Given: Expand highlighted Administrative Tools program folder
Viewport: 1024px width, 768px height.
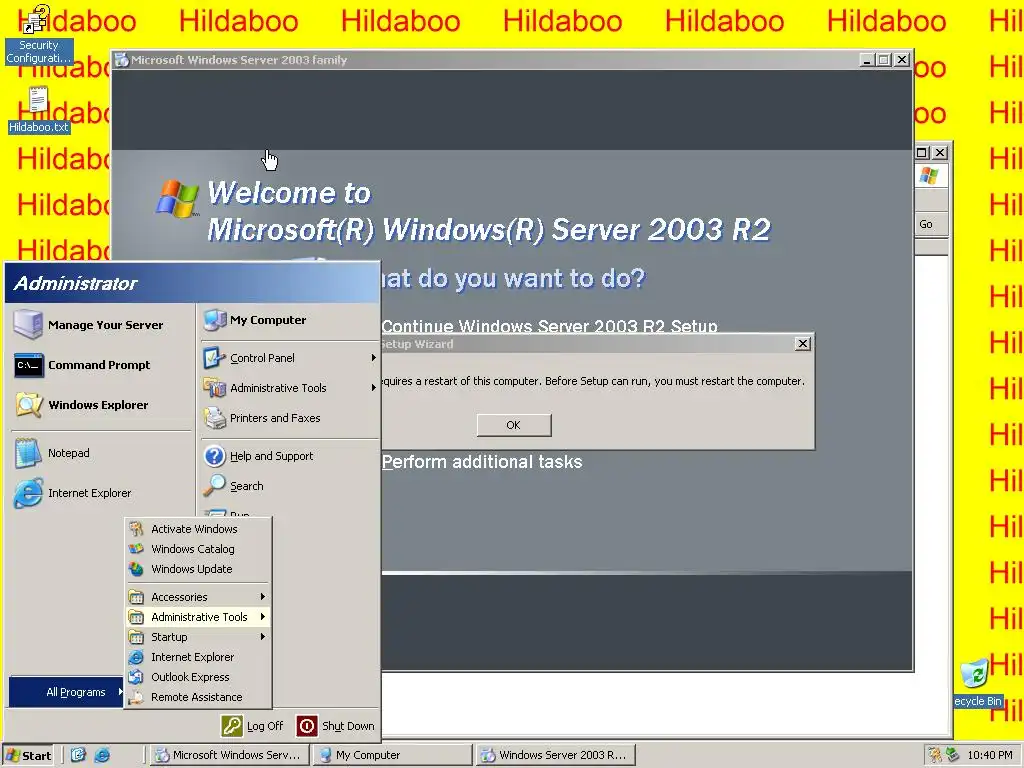Looking at the screenshot, I should coord(198,617).
